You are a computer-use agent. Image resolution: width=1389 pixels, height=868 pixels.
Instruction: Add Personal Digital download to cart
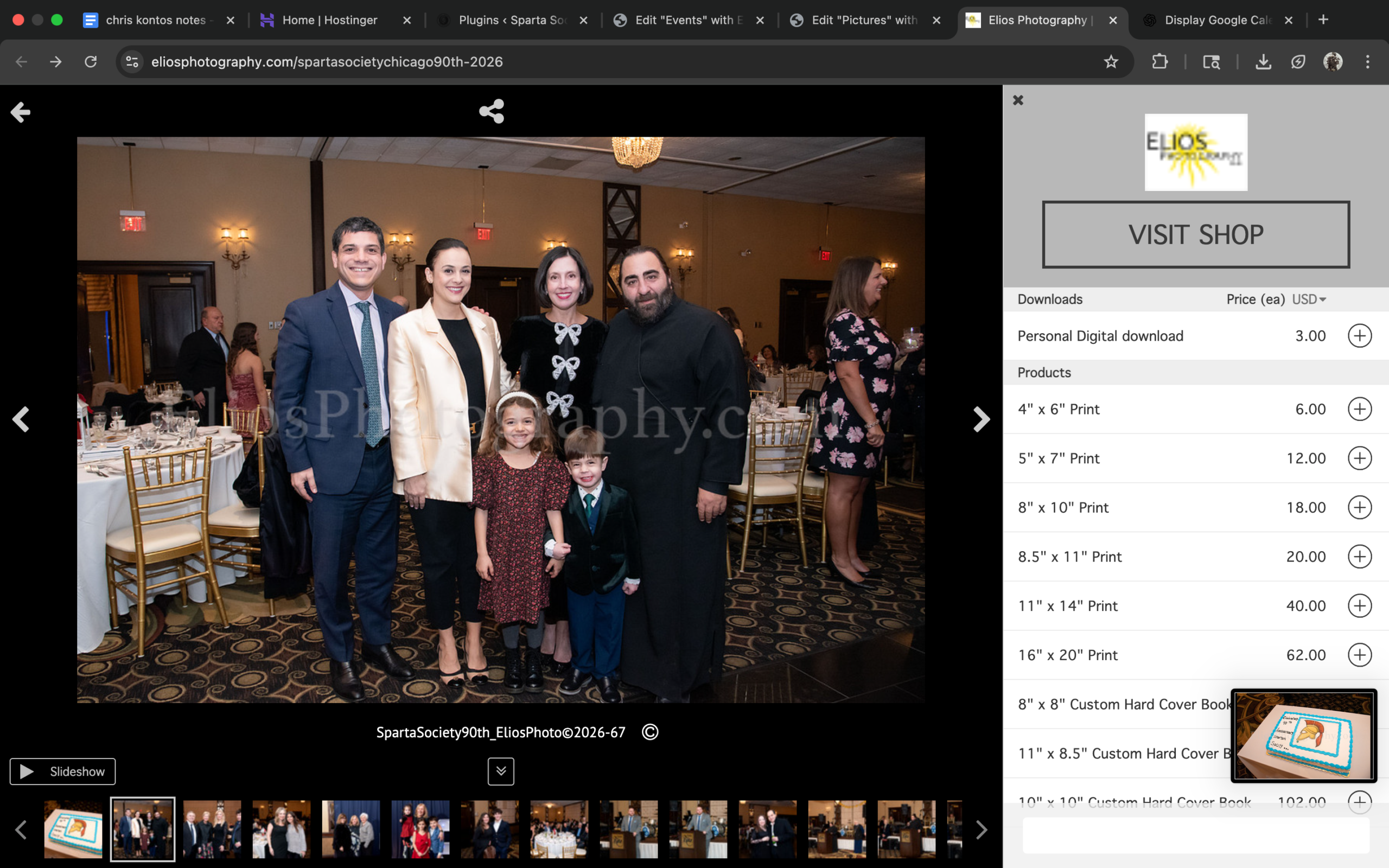tap(1359, 336)
